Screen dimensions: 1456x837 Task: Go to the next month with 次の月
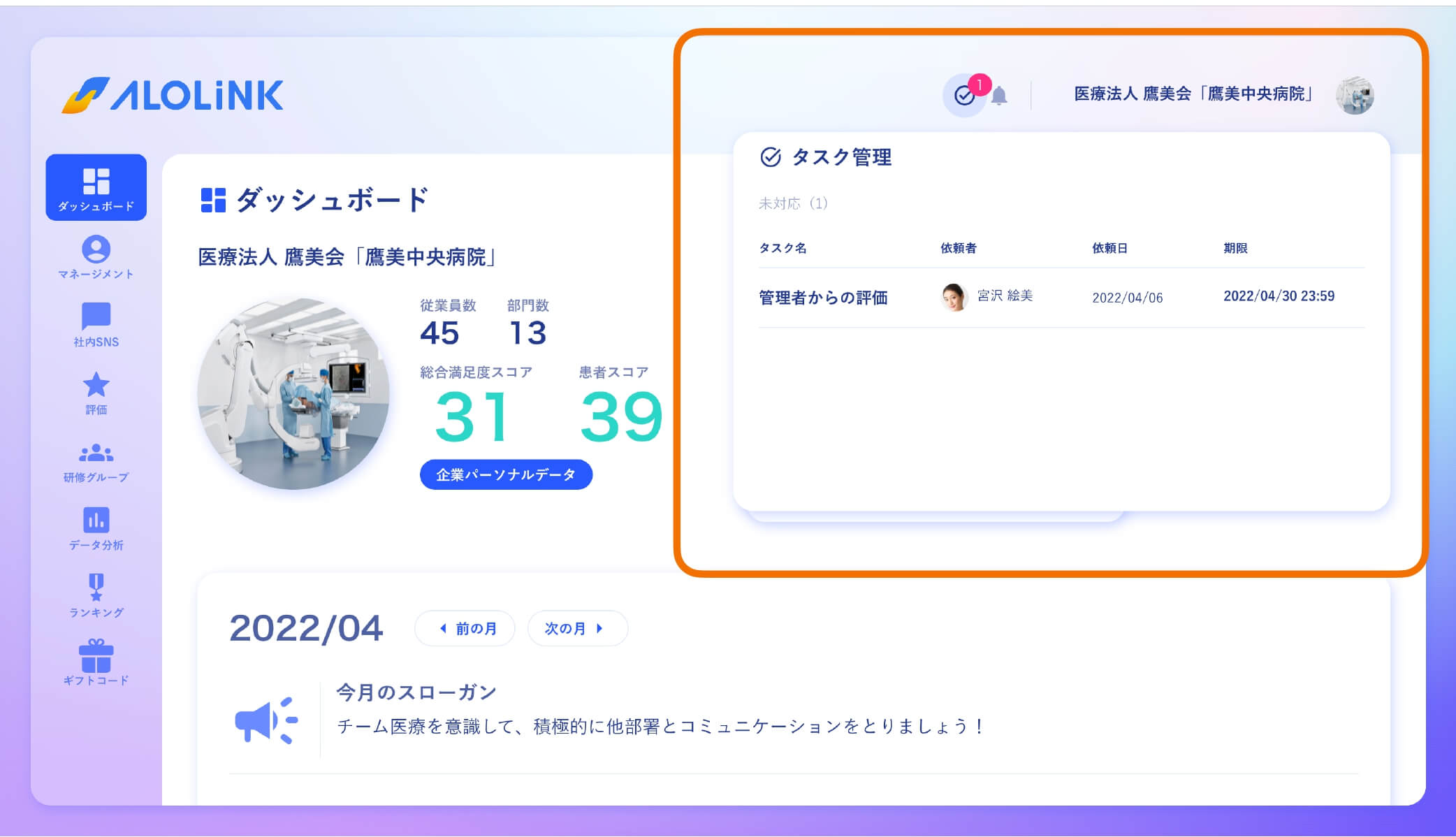[x=577, y=628]
